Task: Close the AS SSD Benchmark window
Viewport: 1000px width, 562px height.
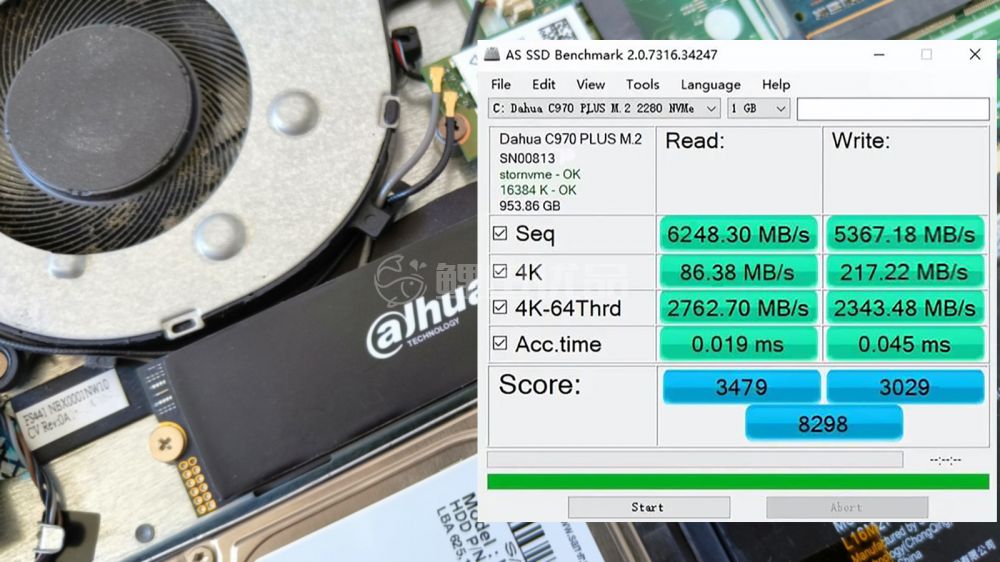Action: click(974, 55)
